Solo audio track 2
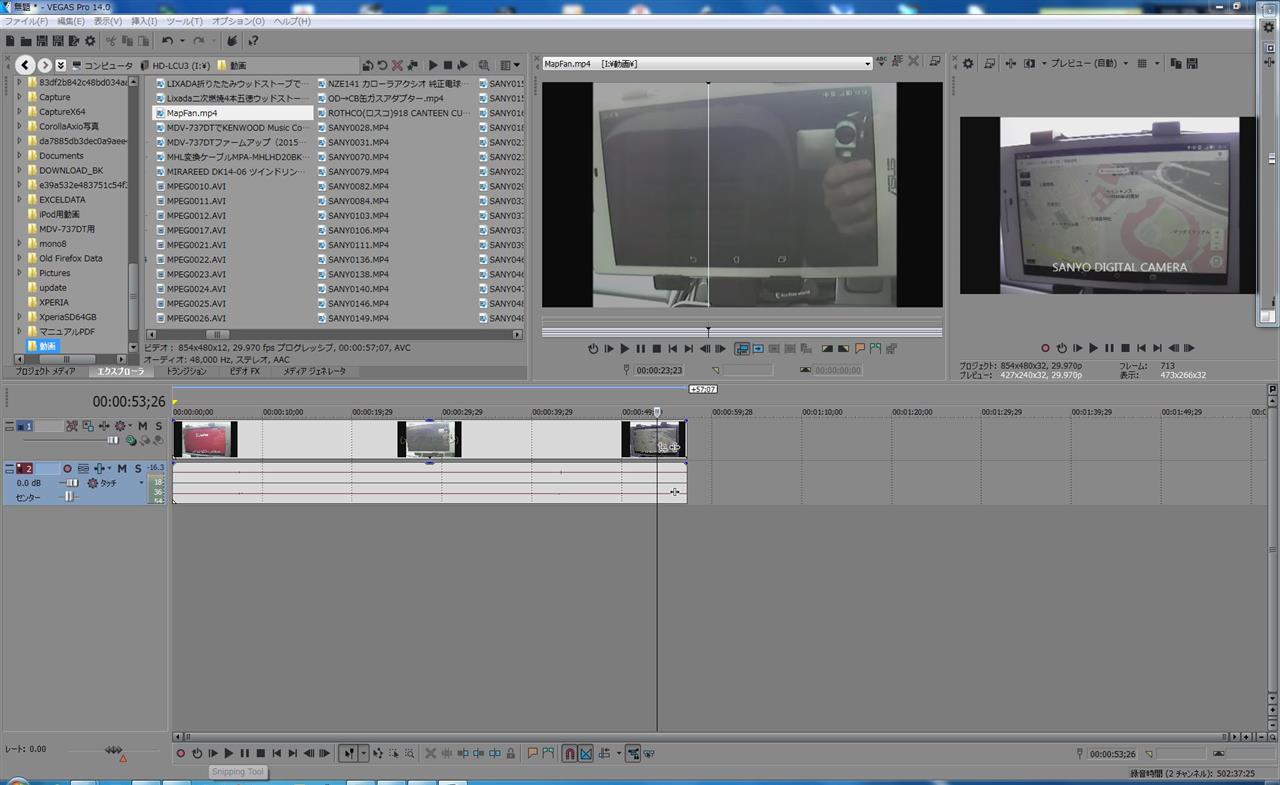 click(138, 468)
